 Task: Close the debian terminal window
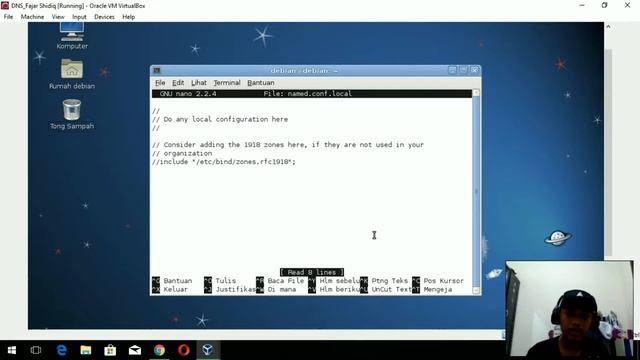coord(474,70)
